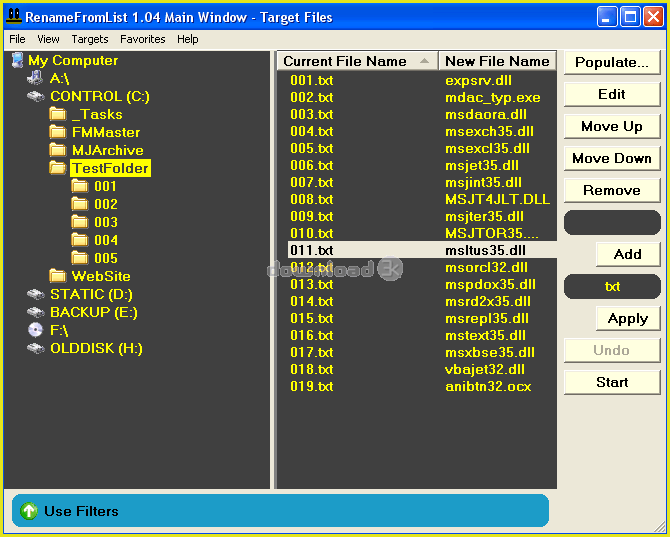Image resolution: width=670 pixels, height=537 pixels.
Task: Click the Populate... button
Action: (612, 62)
